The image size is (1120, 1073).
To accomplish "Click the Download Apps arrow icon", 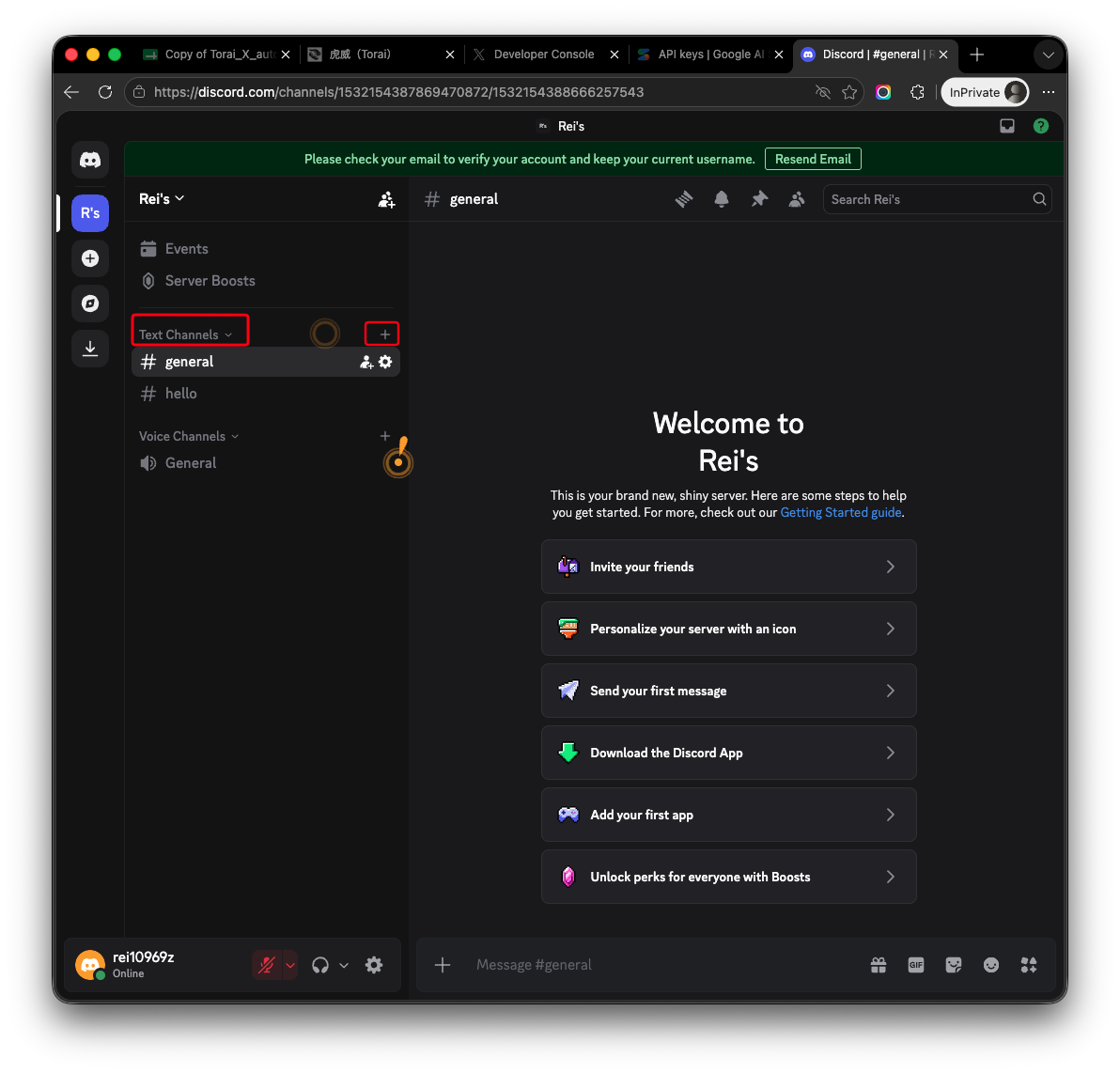I will click(90, 349).
